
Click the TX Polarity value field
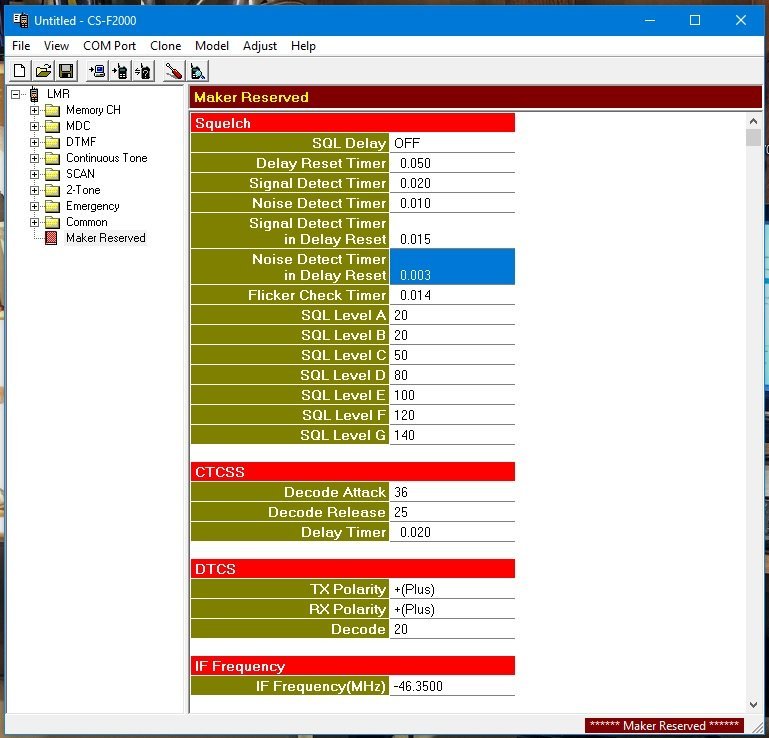point(451,589)
